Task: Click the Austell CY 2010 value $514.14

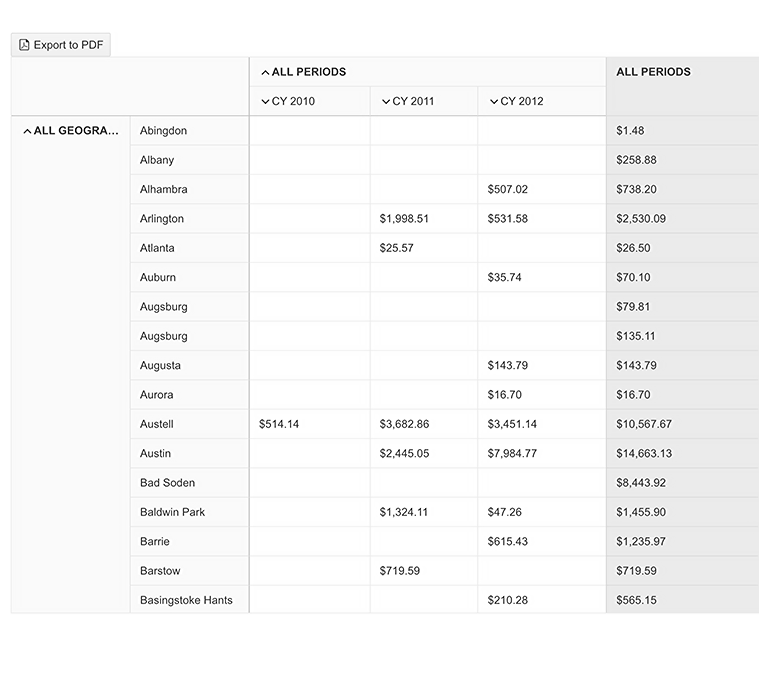Action: 279,424
